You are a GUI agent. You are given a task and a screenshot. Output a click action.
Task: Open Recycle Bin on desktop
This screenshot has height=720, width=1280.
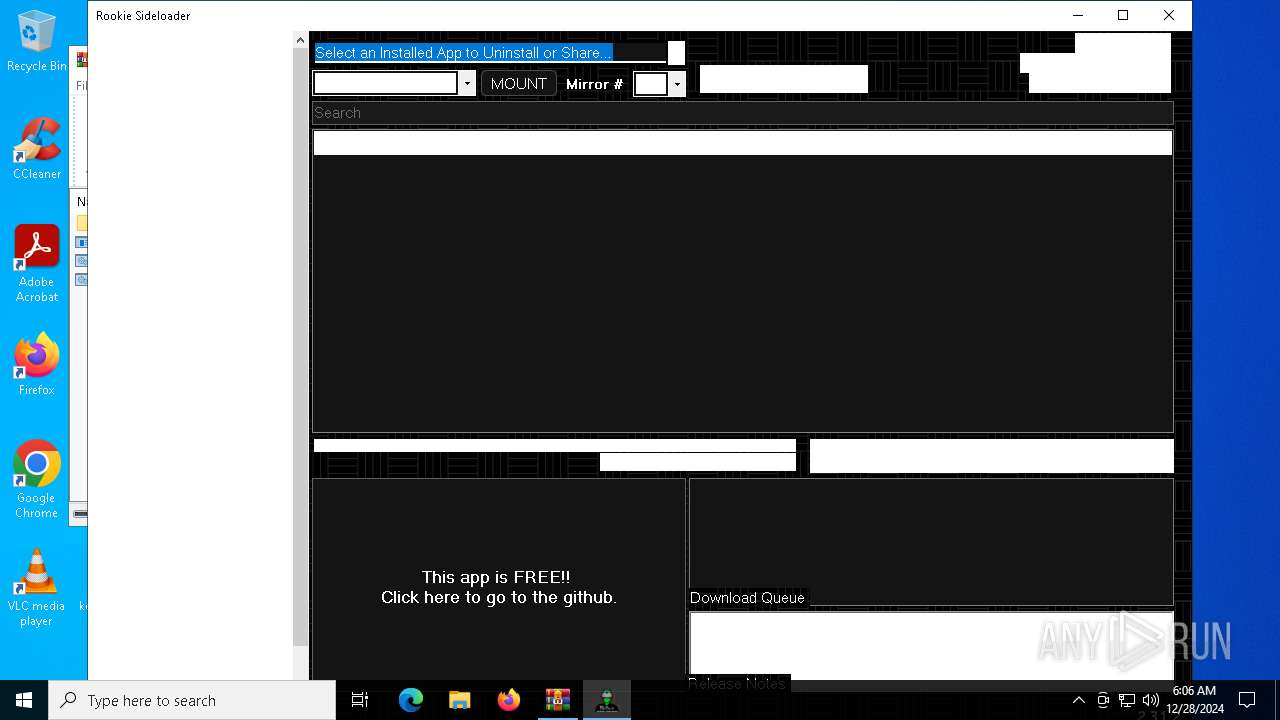click(x=37, y=42)
